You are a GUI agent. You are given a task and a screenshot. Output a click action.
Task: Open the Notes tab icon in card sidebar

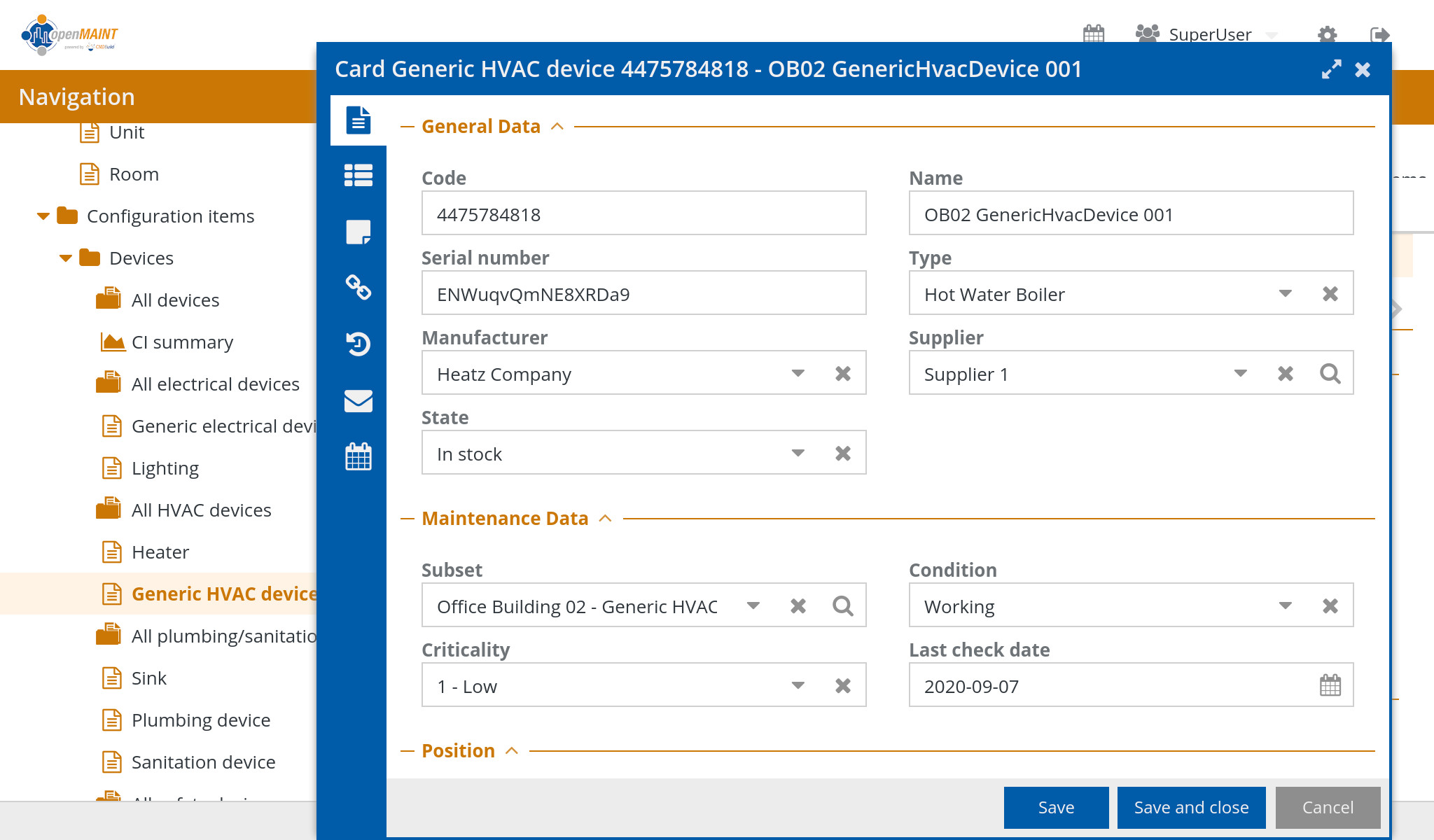tap(358, 232)
